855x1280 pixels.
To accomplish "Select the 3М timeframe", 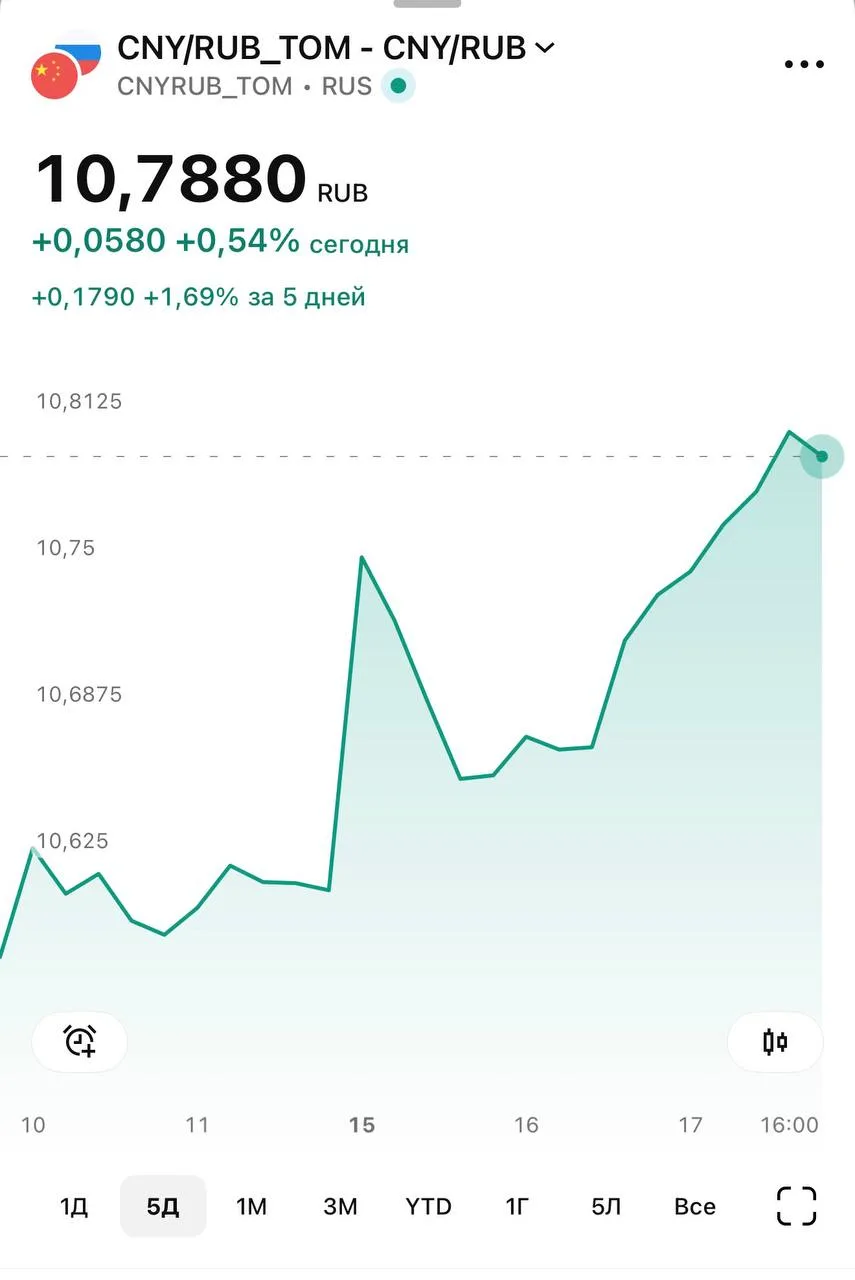I will click(340, 1206).
